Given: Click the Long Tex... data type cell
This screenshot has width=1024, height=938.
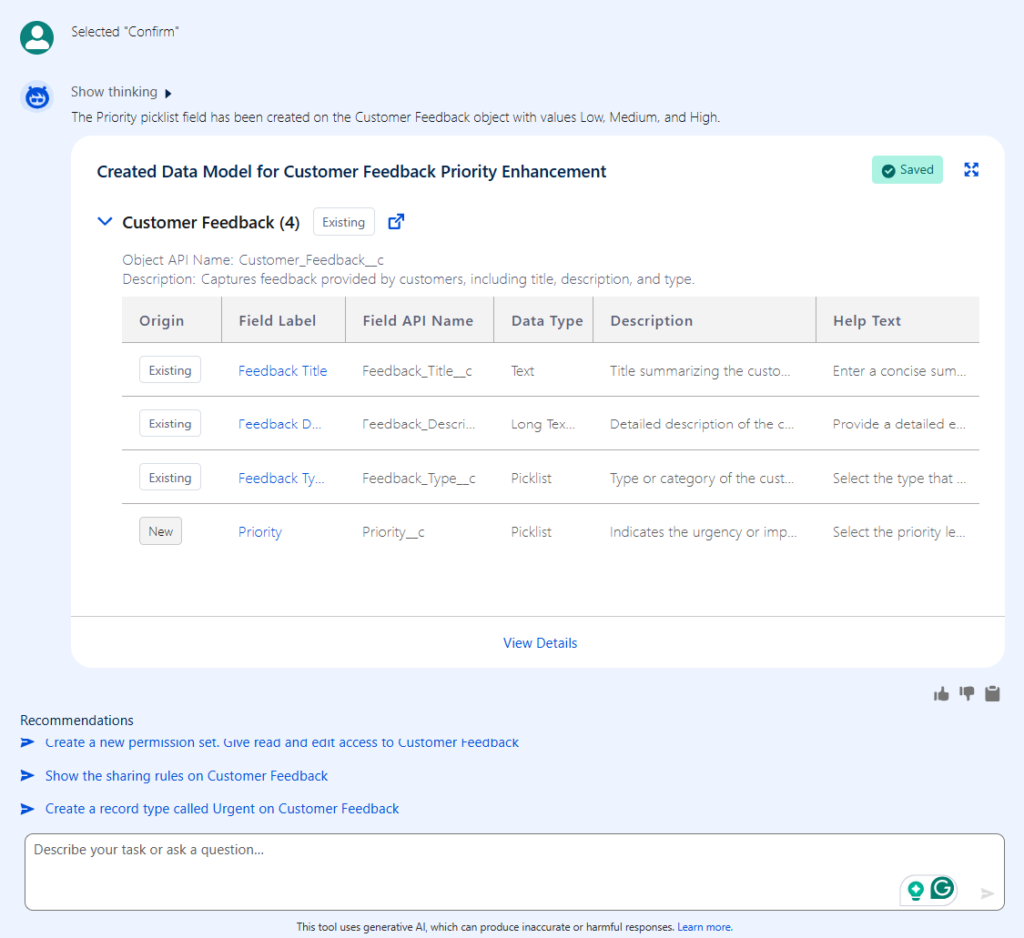Looking at the screenshot, I should click(543, 425).
